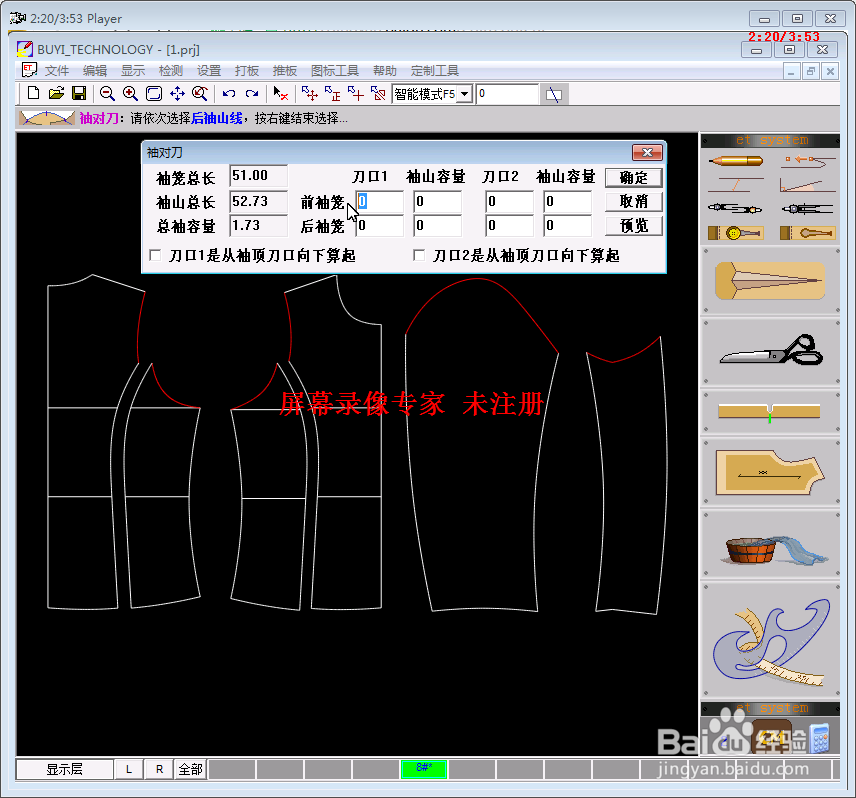Click the L layer button
Image resolution: width=856 pixels, height=798 pixels.
(129, 769)
